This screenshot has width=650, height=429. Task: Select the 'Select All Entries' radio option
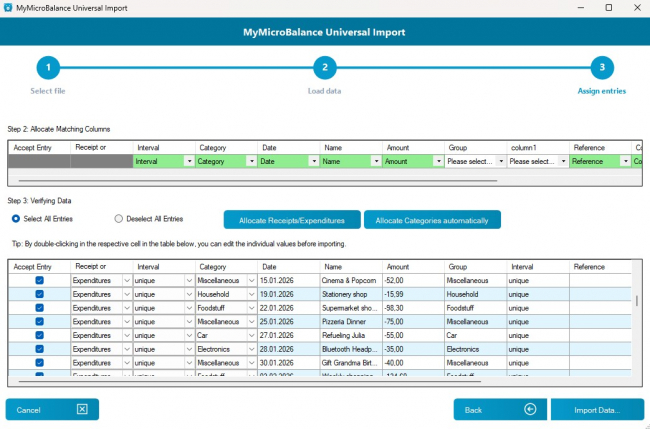click(x=16, y=218)
